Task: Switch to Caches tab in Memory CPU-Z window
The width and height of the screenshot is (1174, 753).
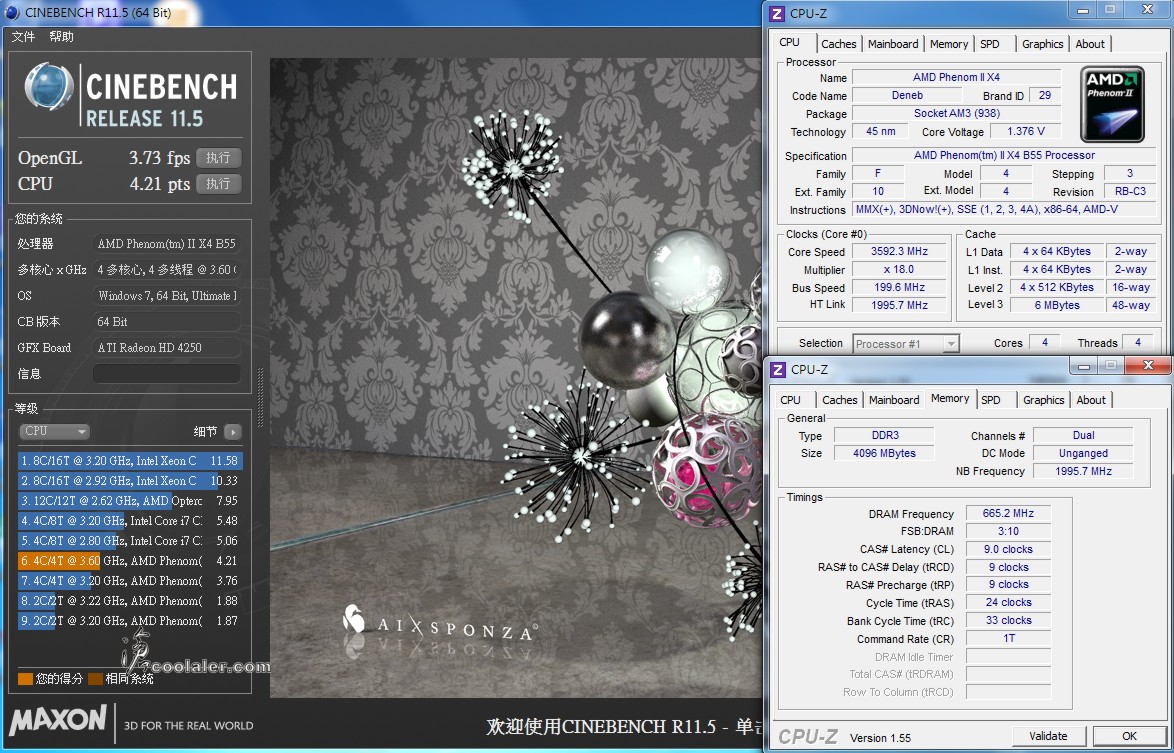Action: (840, 400)
